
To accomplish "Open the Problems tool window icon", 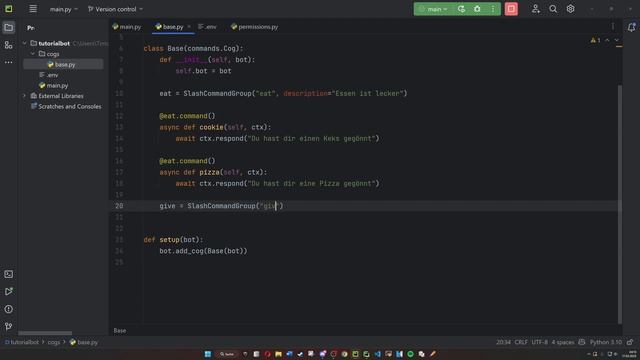I will (9, 309).
